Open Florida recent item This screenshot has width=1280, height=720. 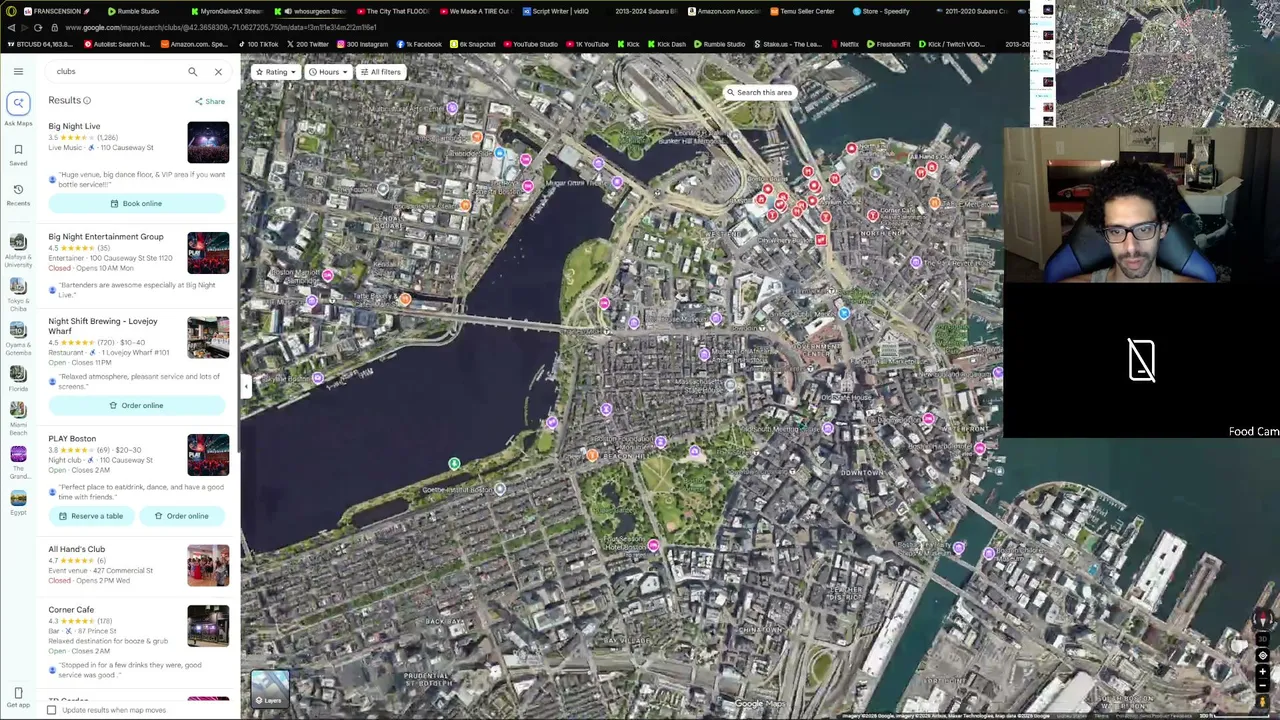[x=18, y=380]
